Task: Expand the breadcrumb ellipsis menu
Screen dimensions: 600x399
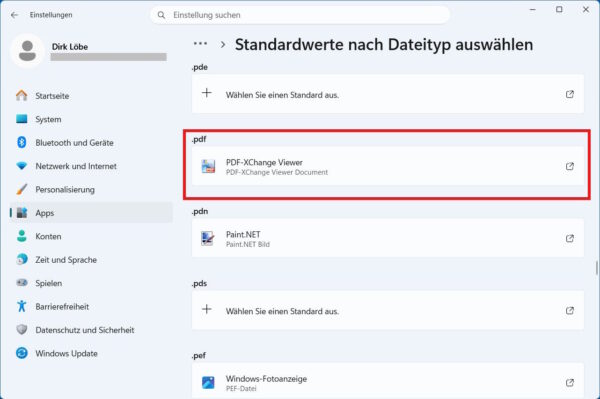Action: [x=200, y=44]
